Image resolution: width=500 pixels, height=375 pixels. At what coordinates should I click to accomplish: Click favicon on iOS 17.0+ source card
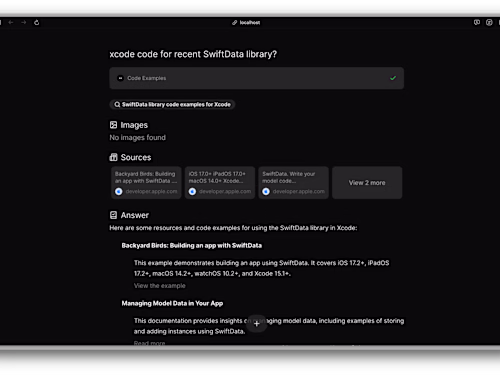coord(192,191)
